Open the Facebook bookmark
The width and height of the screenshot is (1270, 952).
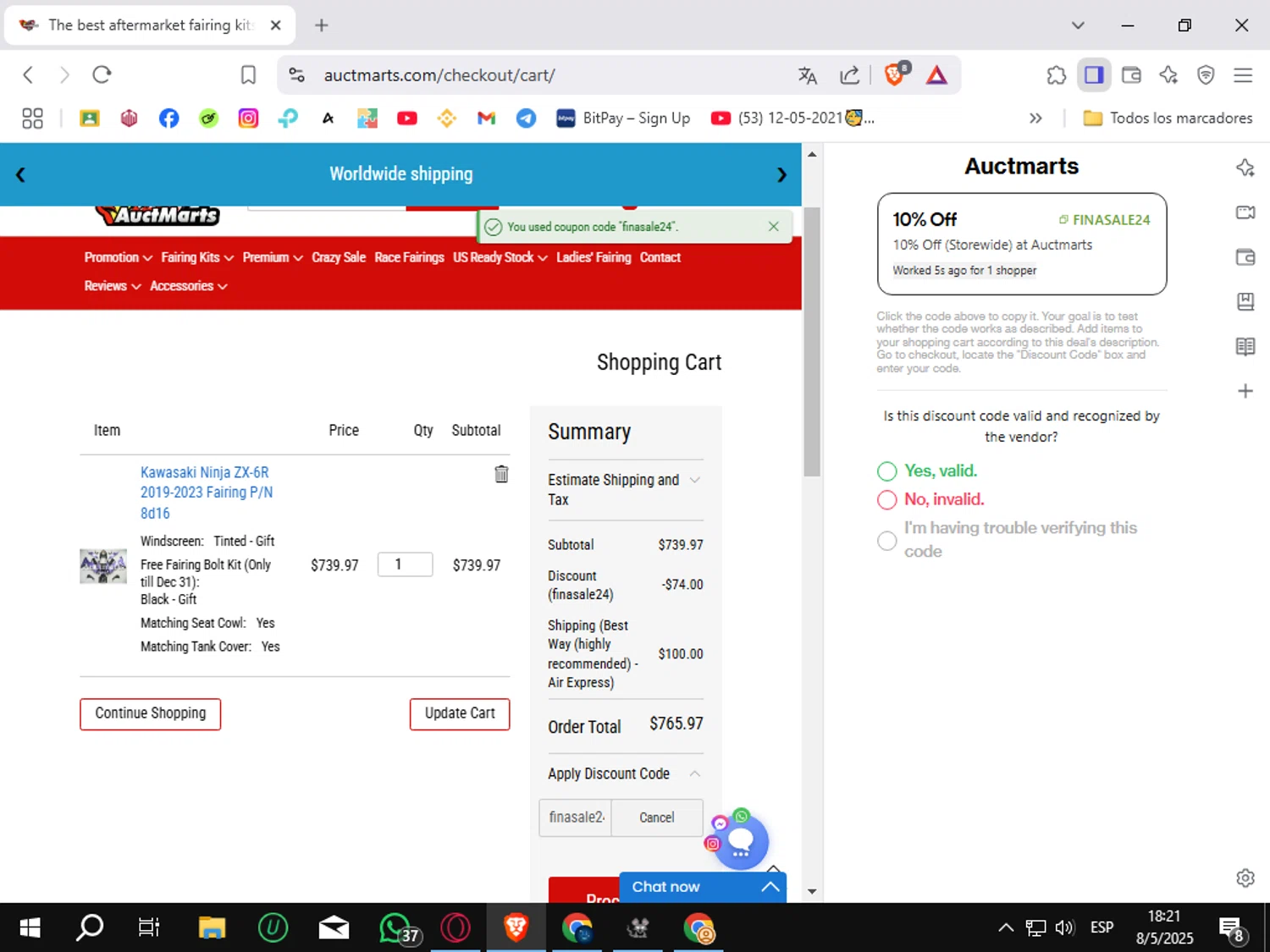(168, 118)
